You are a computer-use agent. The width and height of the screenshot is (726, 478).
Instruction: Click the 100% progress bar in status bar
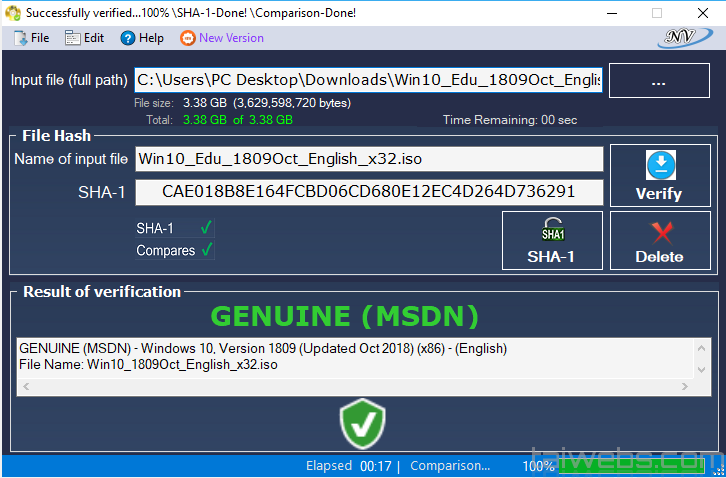[x=540, y=466]
